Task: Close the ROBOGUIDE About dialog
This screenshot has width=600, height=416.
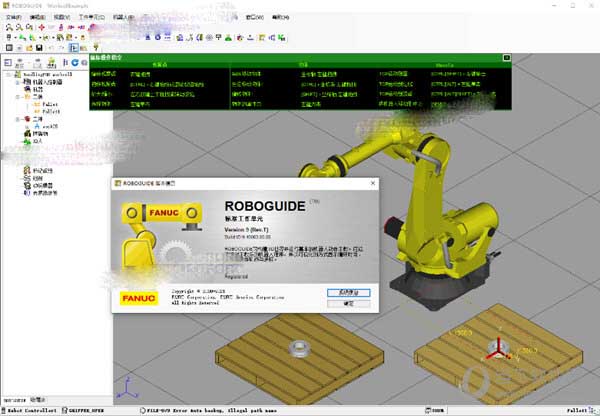Action: pyautogui.click(x=373, y=183)
